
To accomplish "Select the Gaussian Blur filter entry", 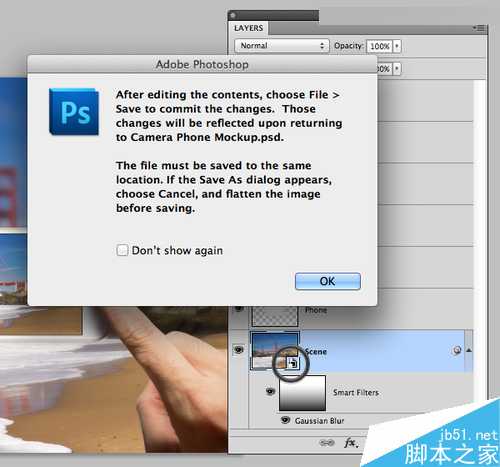I will click(319, 421).
